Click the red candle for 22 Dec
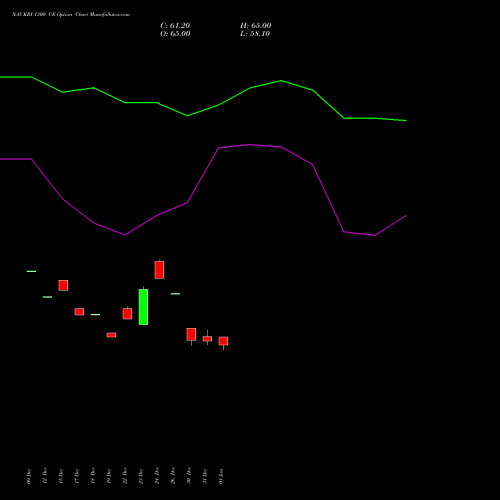 (x=127, y=314)
